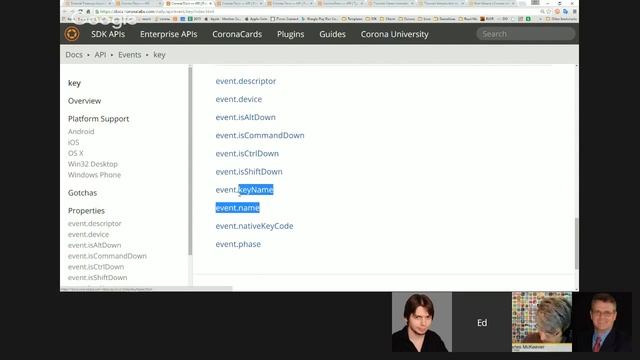Select event.isAltDown in the sidebar list
Screen dimensions: 640x360
tap(94, 245)
